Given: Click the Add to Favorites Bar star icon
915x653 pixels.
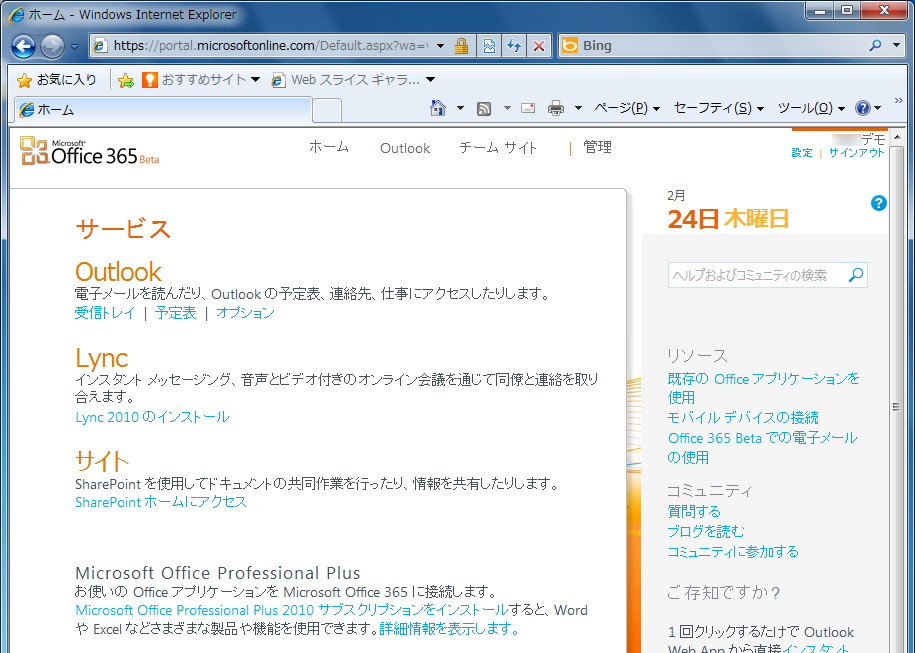Looking at the screenshot, I should point(126,80).
